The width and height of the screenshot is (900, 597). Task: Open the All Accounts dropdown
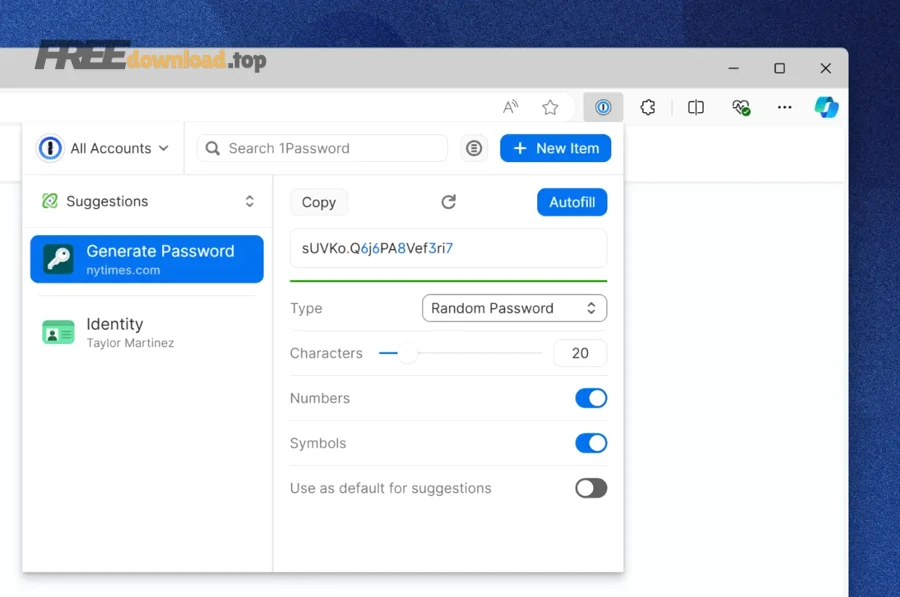tap(115, 148)
